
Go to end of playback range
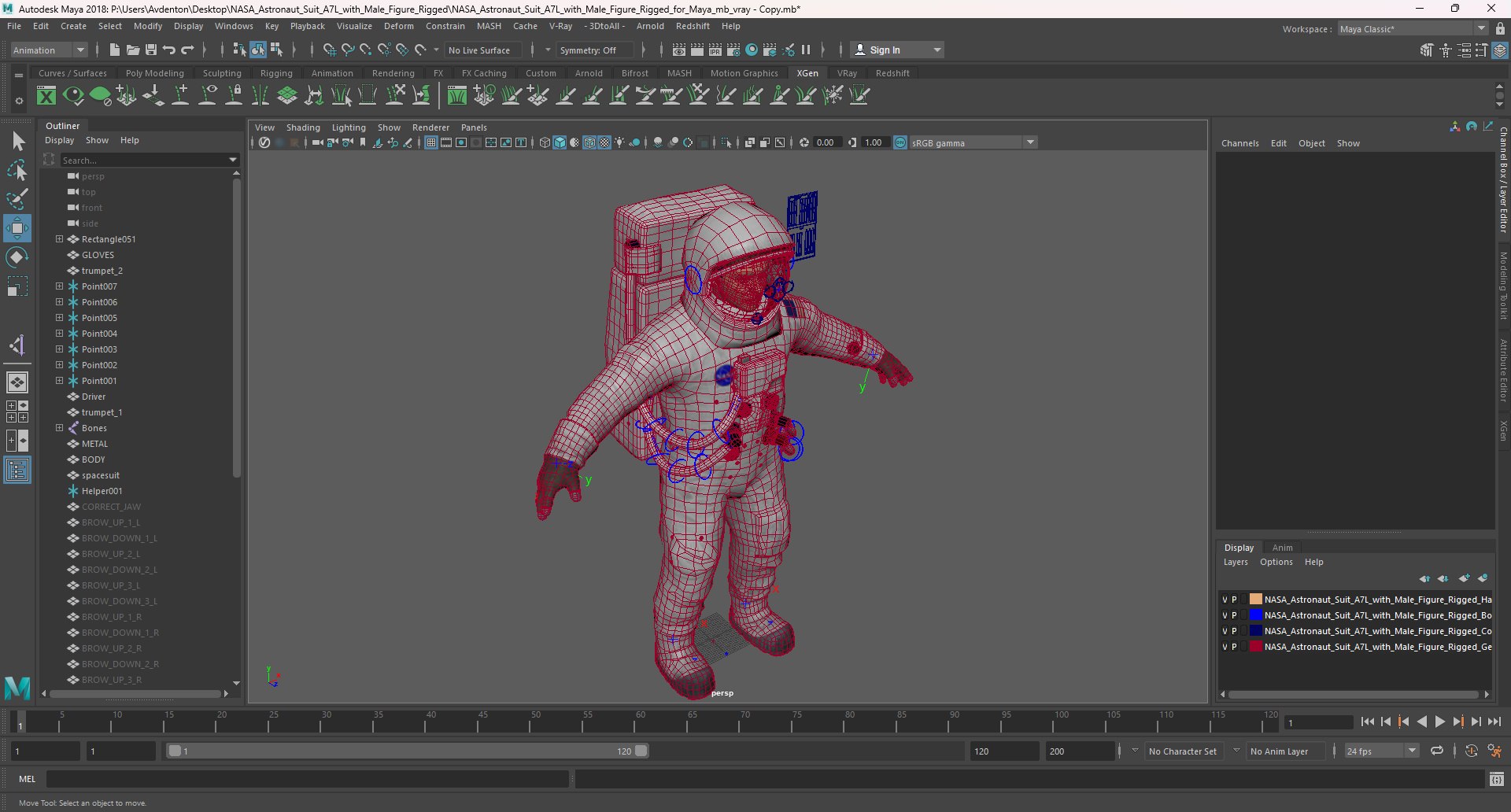pyautogui.click(x=1494, y=722)
